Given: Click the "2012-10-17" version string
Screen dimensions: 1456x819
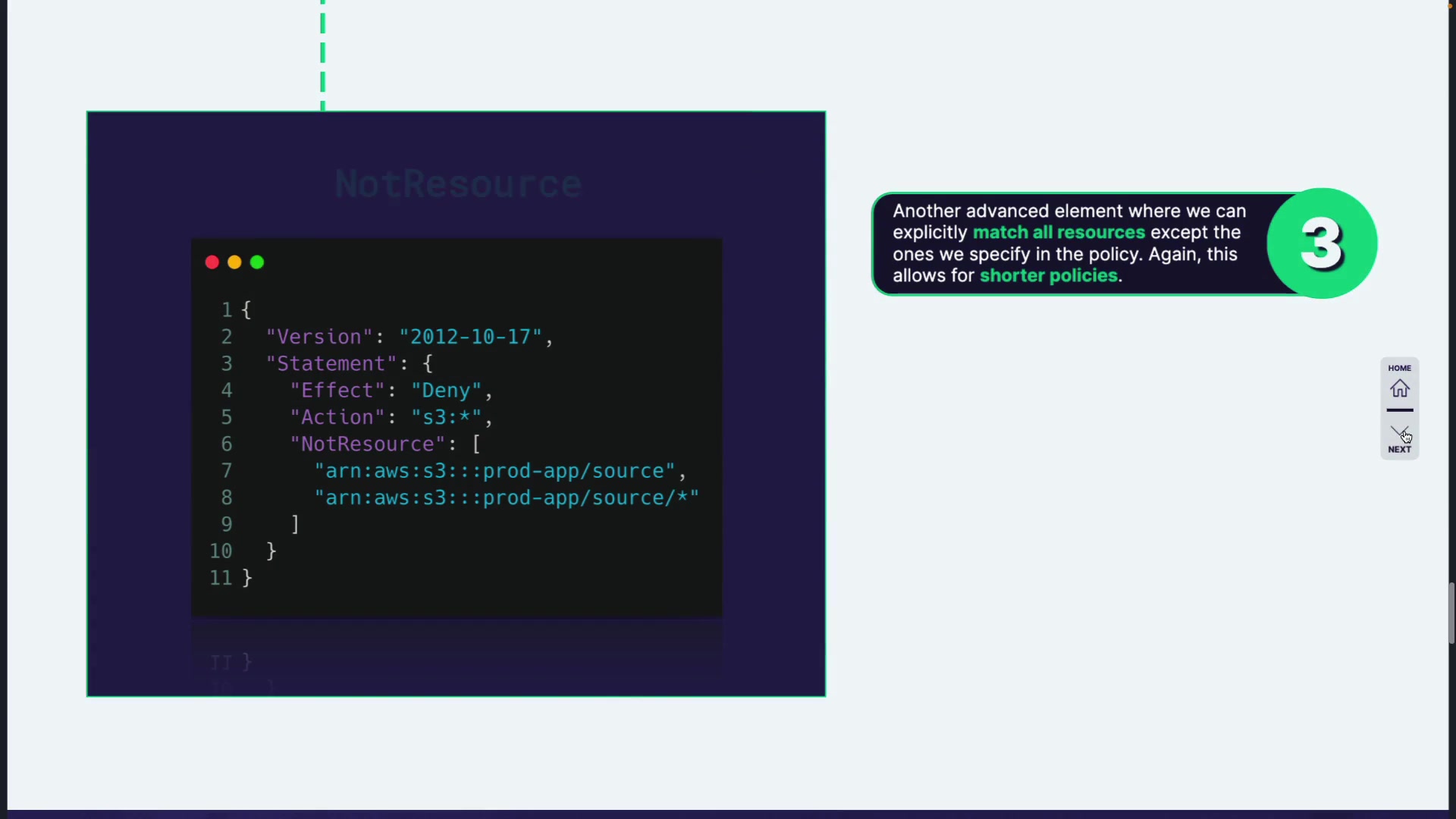Looking at the screenshot, I should pyautogui.click(x=470, y=337).
